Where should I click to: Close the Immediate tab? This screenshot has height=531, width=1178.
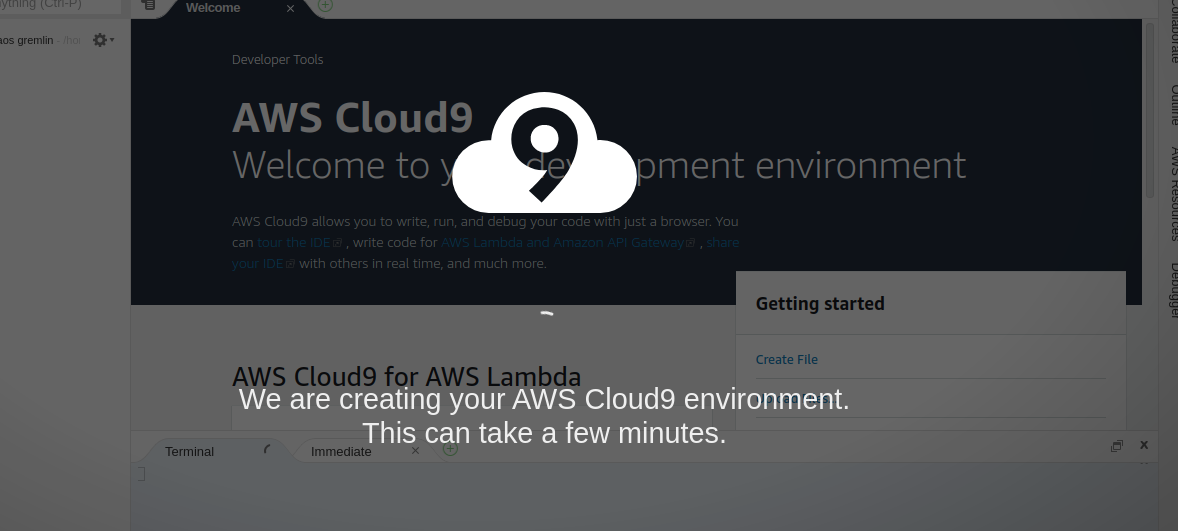tap(416, 451)
